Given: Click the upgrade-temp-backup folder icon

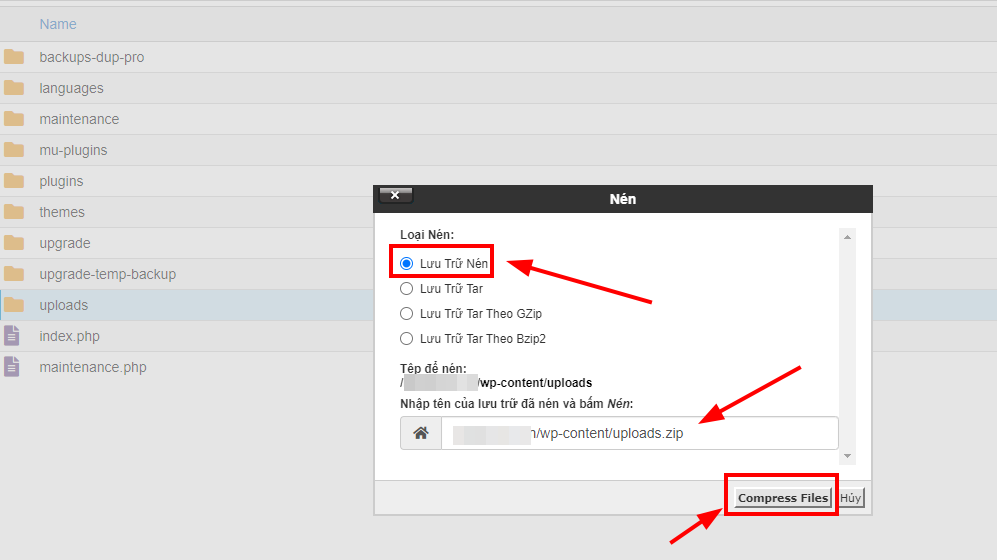Looking at the screenshot, I should 13,274.
